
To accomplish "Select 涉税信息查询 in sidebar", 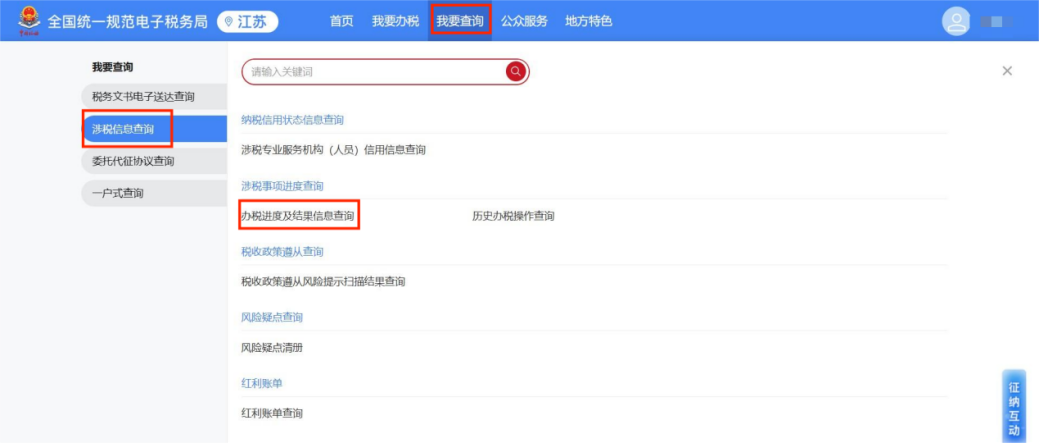I will [x=124, y=129].
